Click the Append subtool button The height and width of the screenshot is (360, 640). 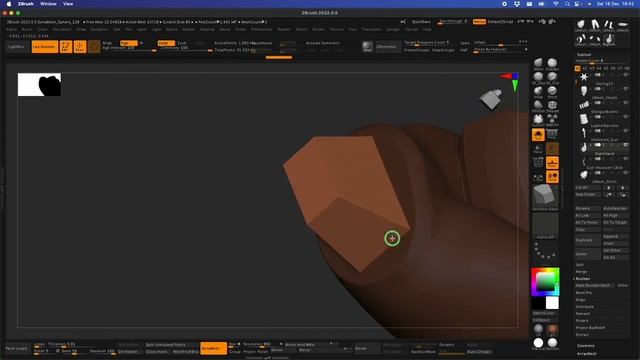point(615,236)
